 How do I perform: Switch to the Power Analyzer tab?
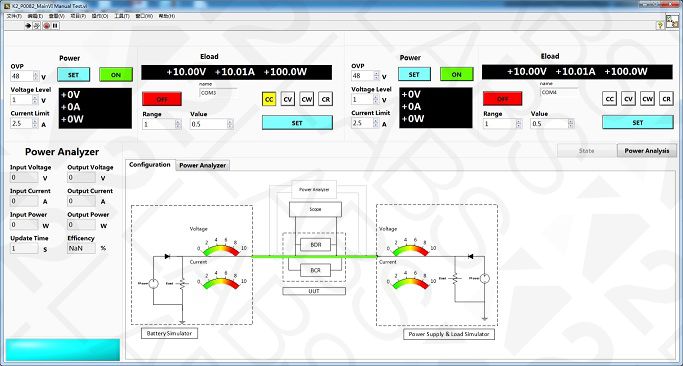203,166
